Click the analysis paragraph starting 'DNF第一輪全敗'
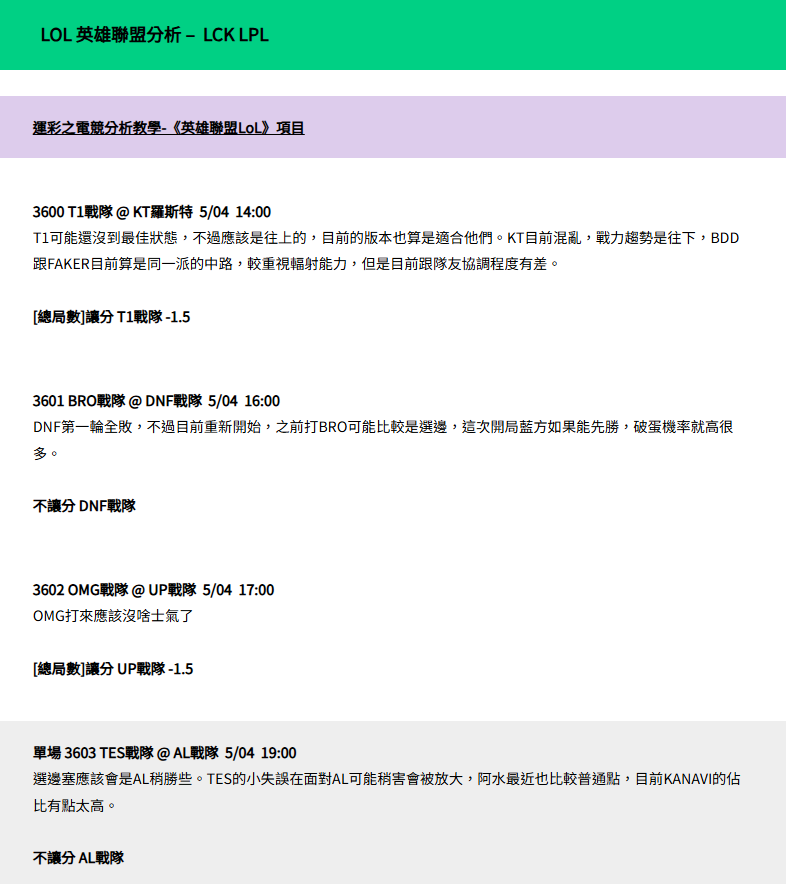Screen dimensions: 786x884 (383, 440)
